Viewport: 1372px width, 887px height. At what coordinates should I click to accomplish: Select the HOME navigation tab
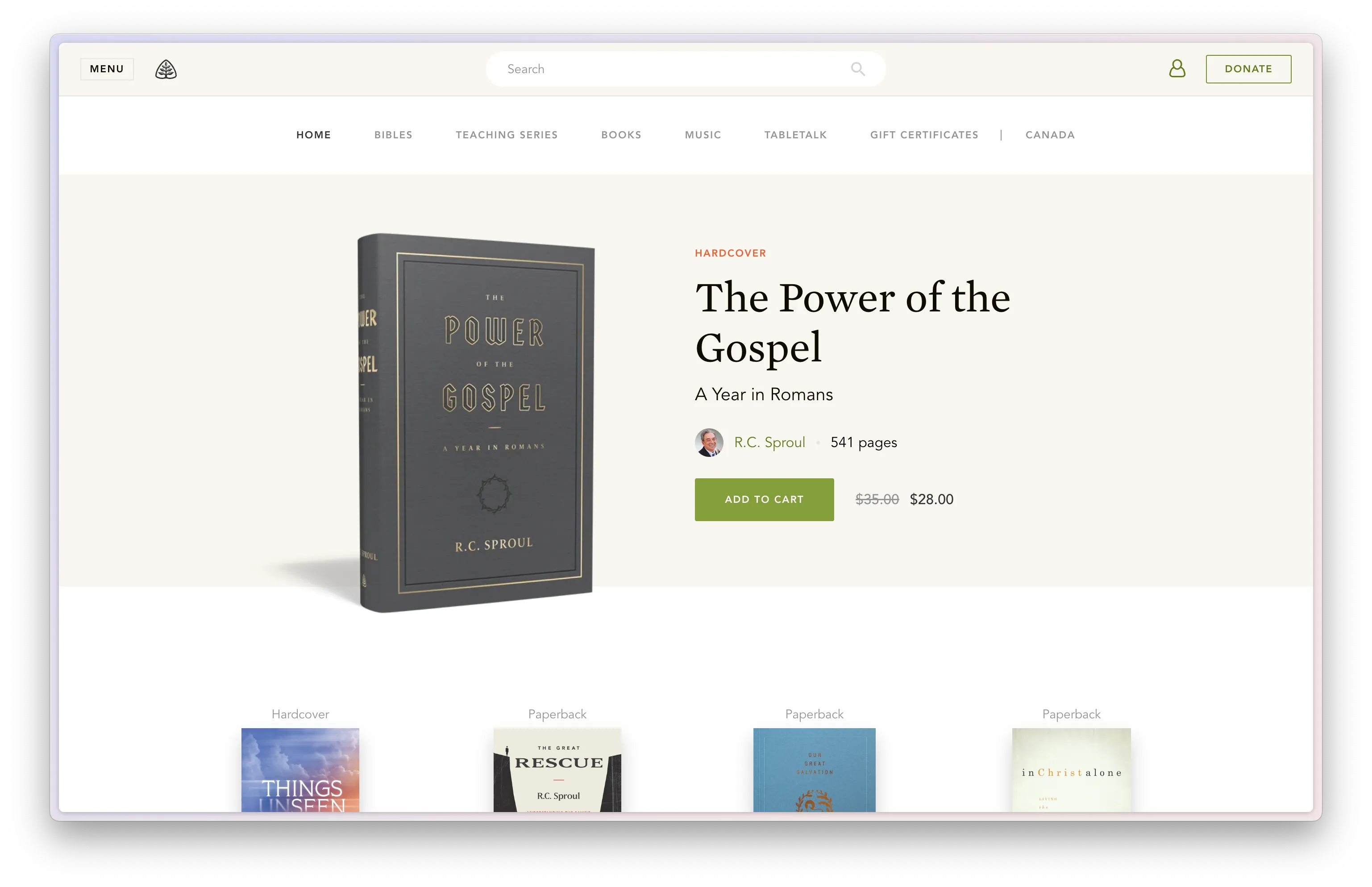point(313,135)
